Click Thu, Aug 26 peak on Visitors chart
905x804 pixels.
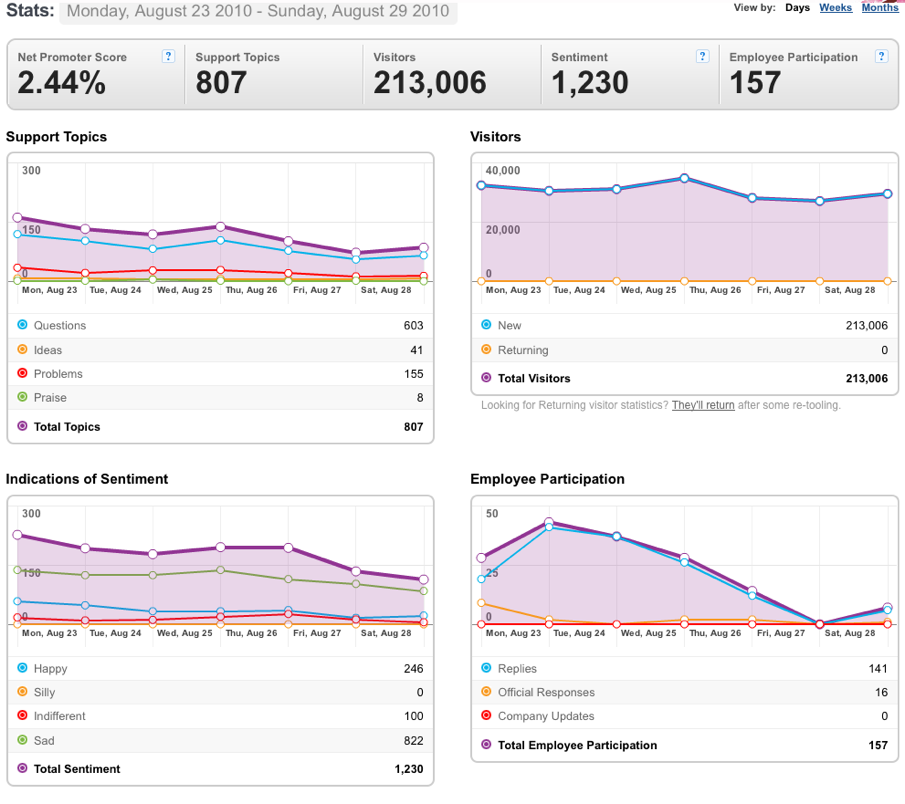pos(684,178)
